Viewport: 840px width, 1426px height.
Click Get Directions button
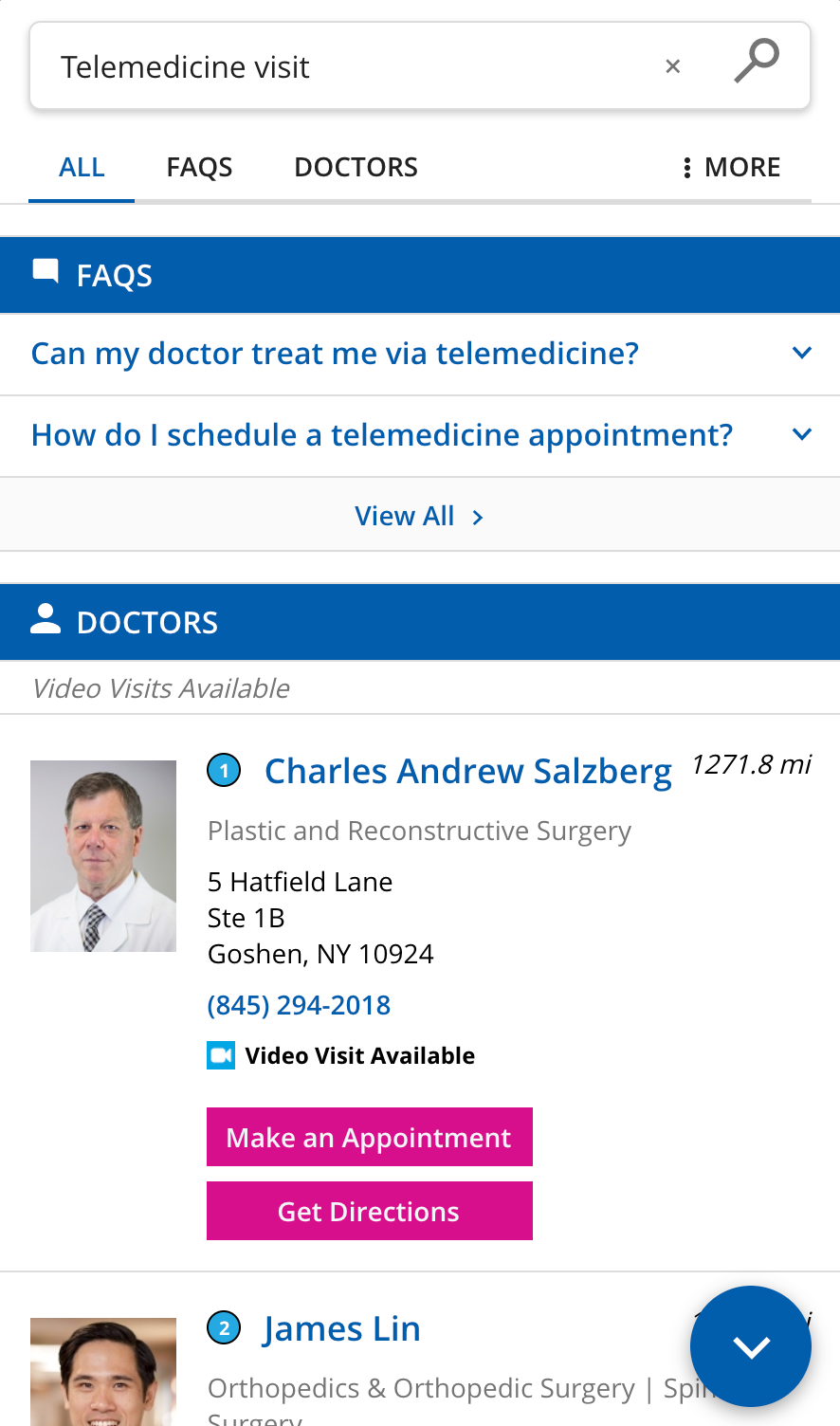tap(370, 1211)
